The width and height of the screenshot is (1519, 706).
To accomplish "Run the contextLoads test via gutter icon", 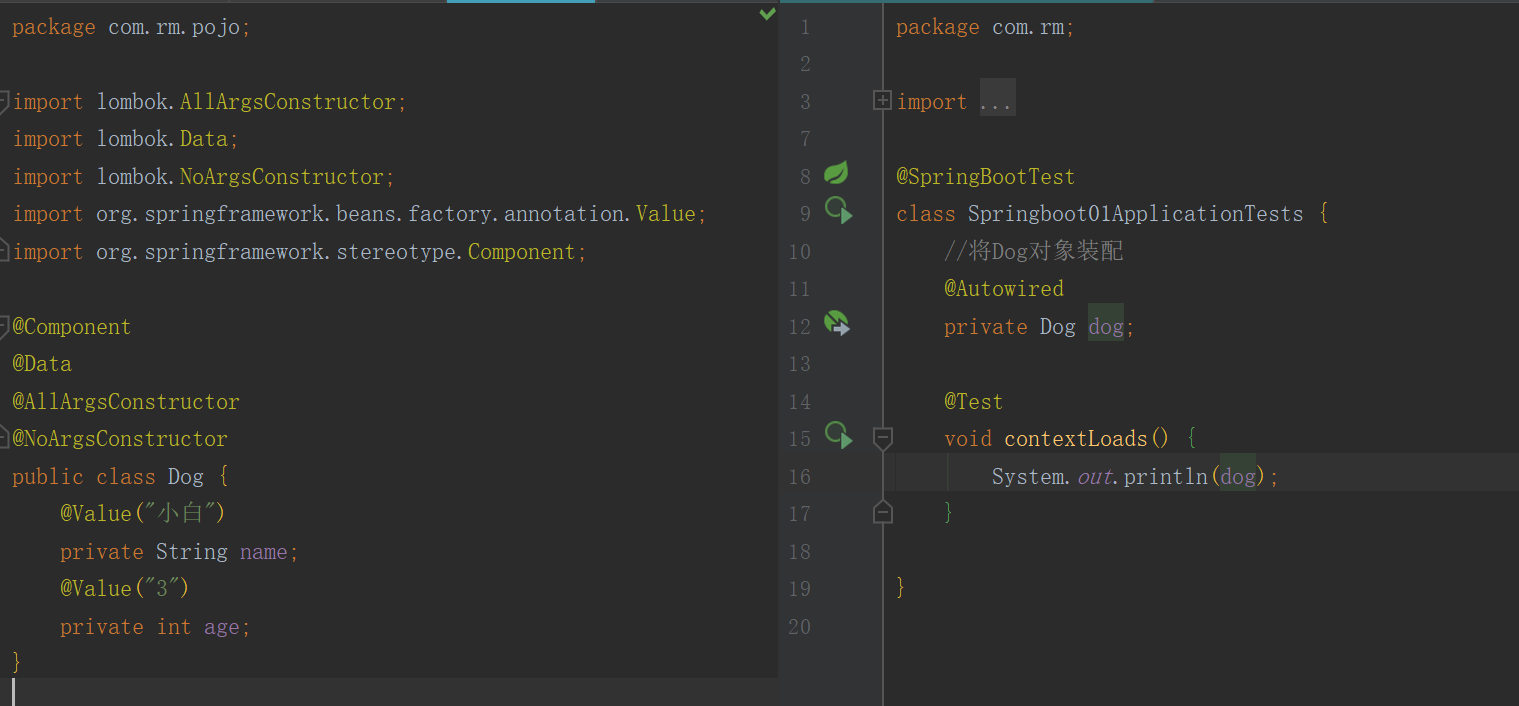I will [x=838, y=435].
